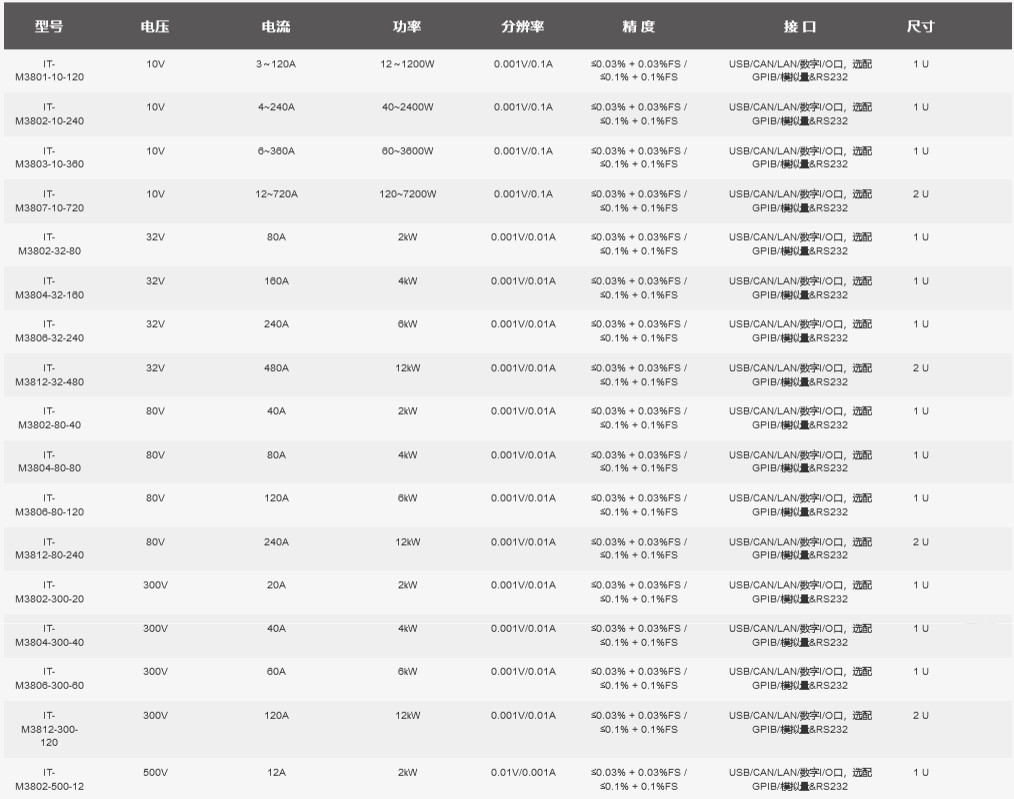This screenshot has width=1014, height=799.
Task: Click the 分辨率 column header
Action: click(x=522, y=27)
